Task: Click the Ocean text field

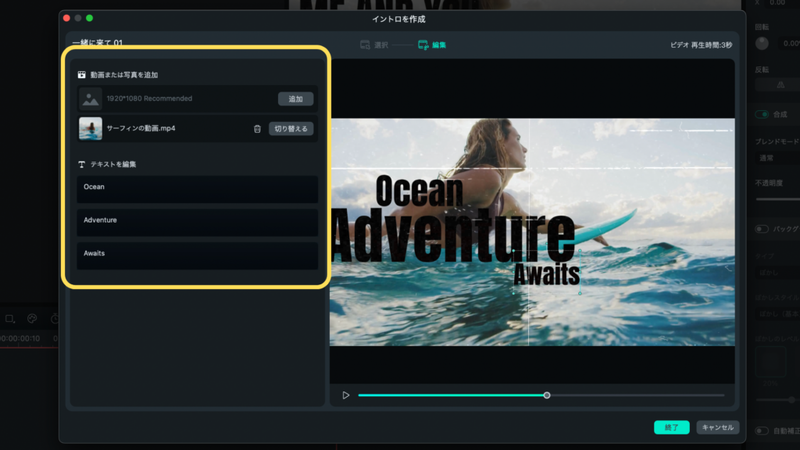Action: [197, 189]
